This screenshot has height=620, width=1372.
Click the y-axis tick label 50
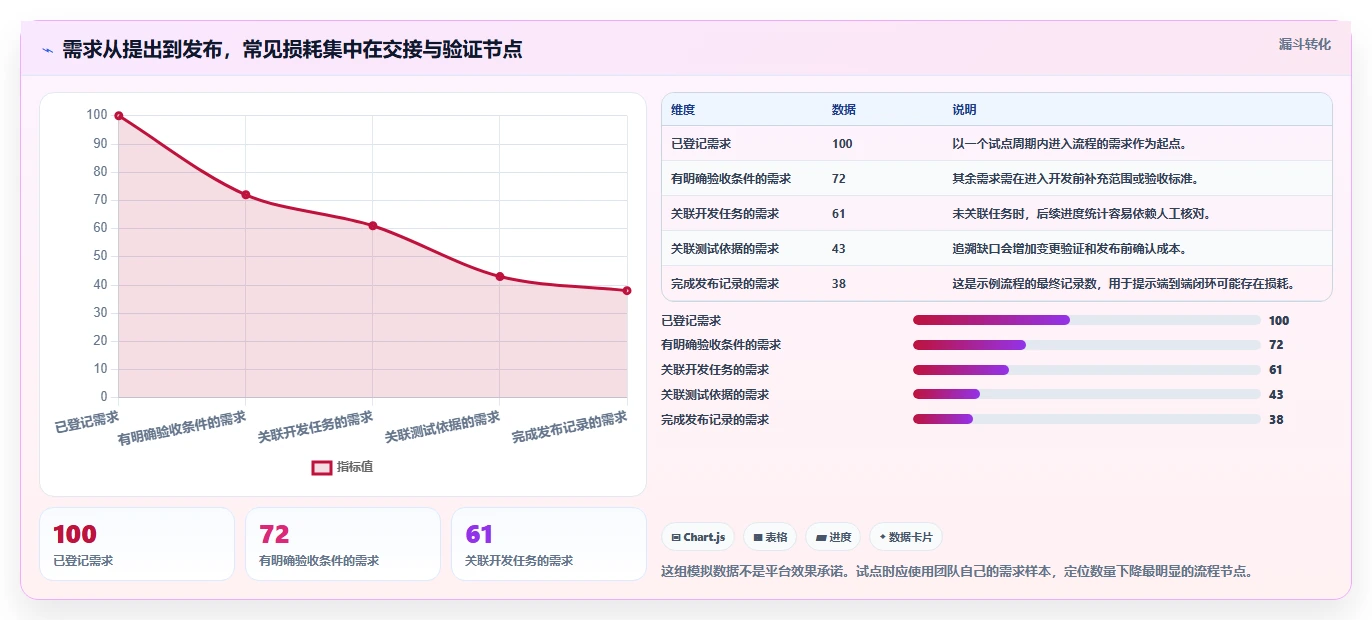98,256
